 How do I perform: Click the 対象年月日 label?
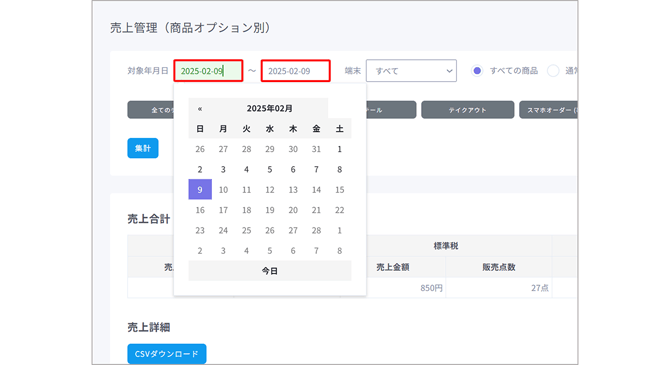(148, 71)
